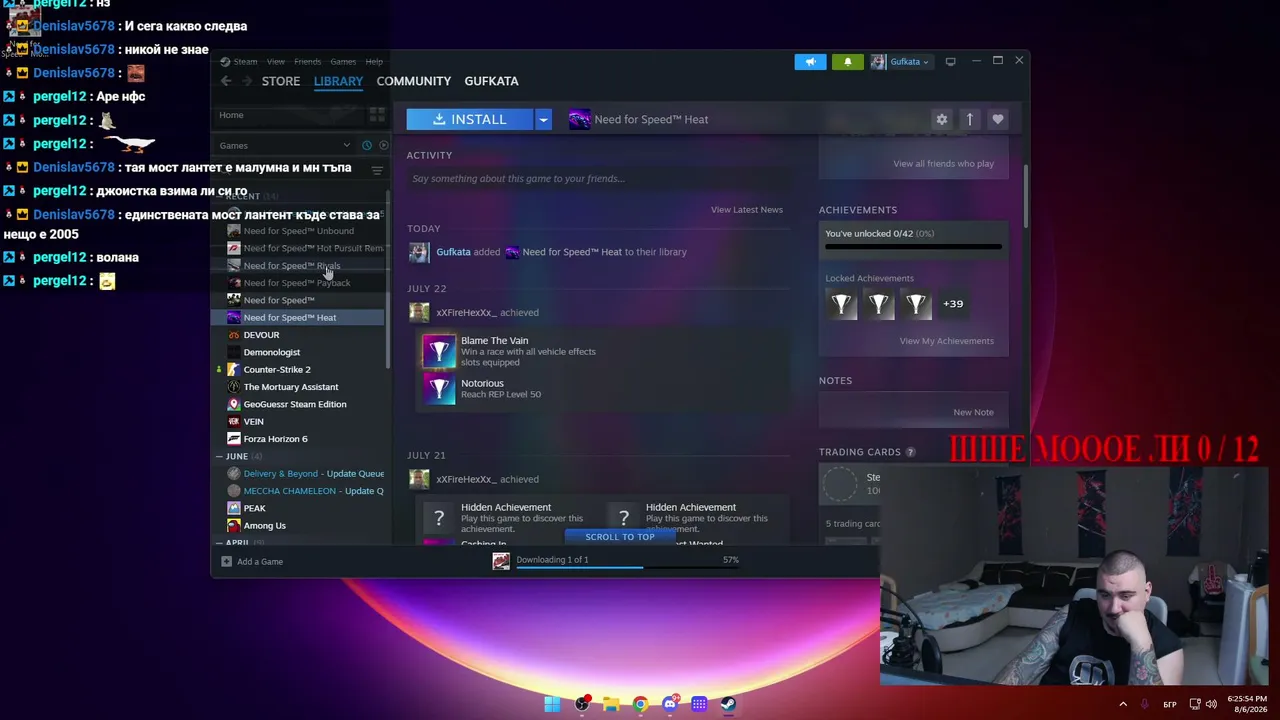
Task: Click Notorious achievement trophy icon
Action: [x=439, y=388]
